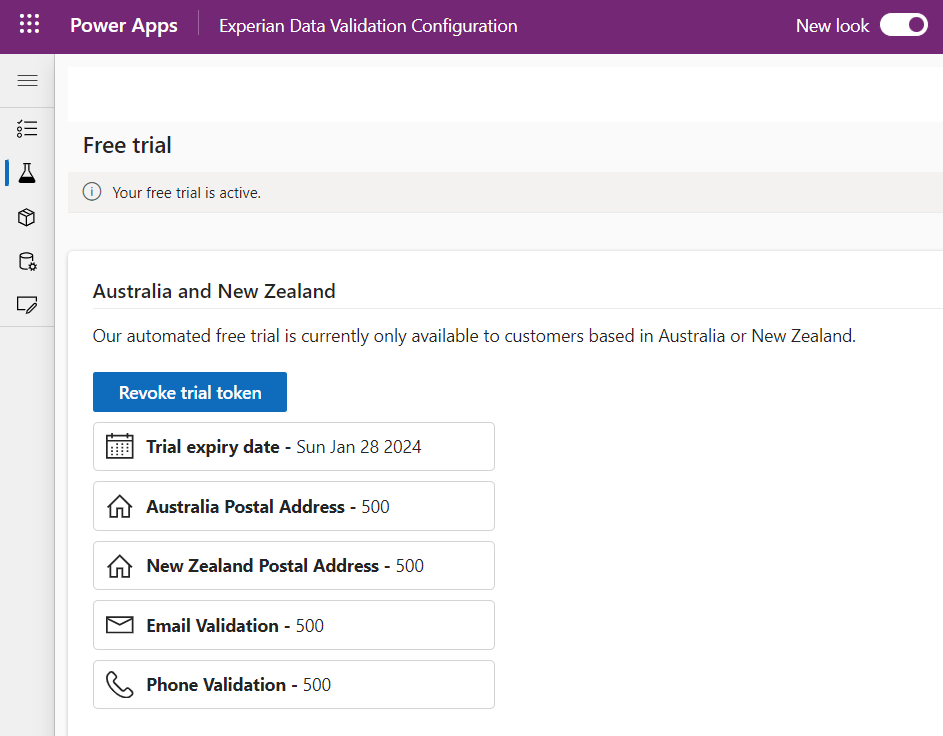
Task: Click the phone icon for Phone Validation
Action: tap(120, 685)
